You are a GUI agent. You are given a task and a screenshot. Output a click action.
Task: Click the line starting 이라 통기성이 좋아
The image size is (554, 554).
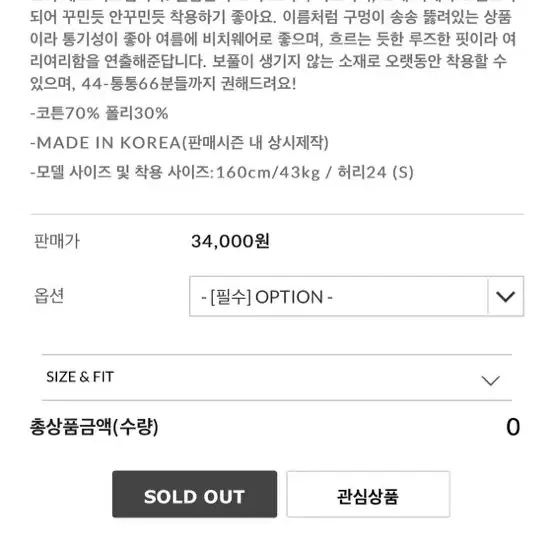273,39
